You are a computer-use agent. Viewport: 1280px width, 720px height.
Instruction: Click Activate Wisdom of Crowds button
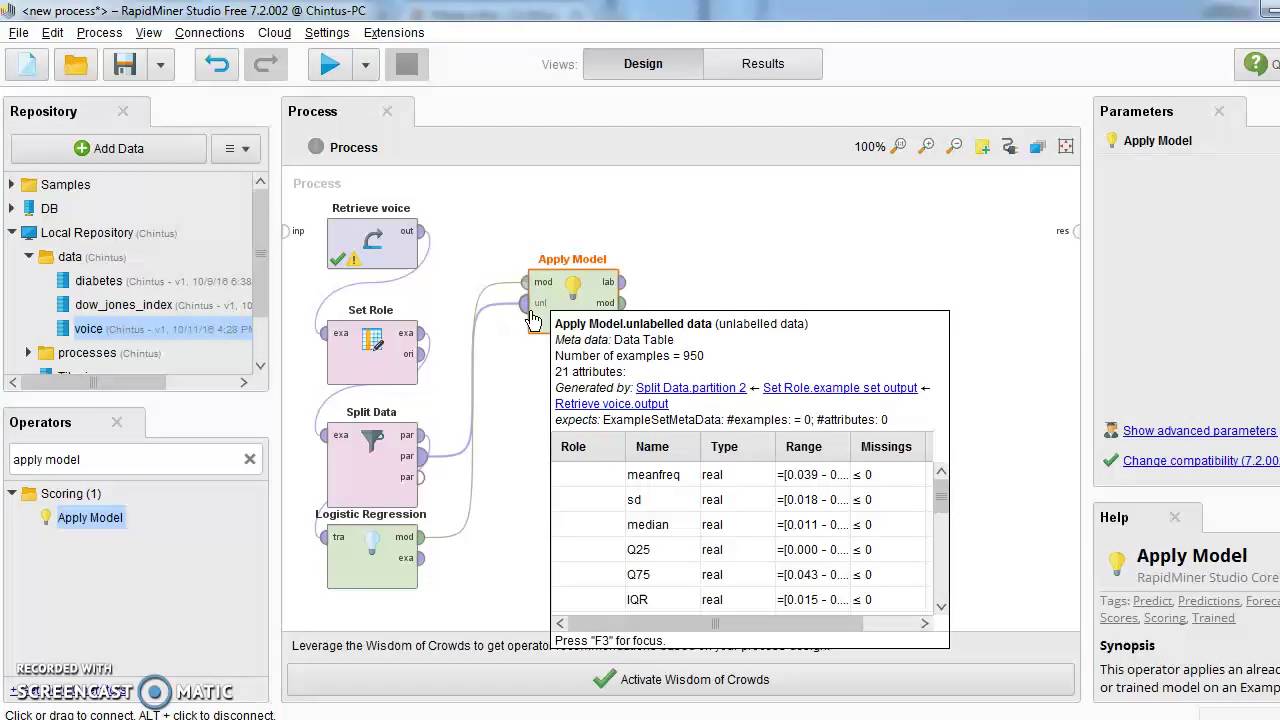(x=681, y=679)
